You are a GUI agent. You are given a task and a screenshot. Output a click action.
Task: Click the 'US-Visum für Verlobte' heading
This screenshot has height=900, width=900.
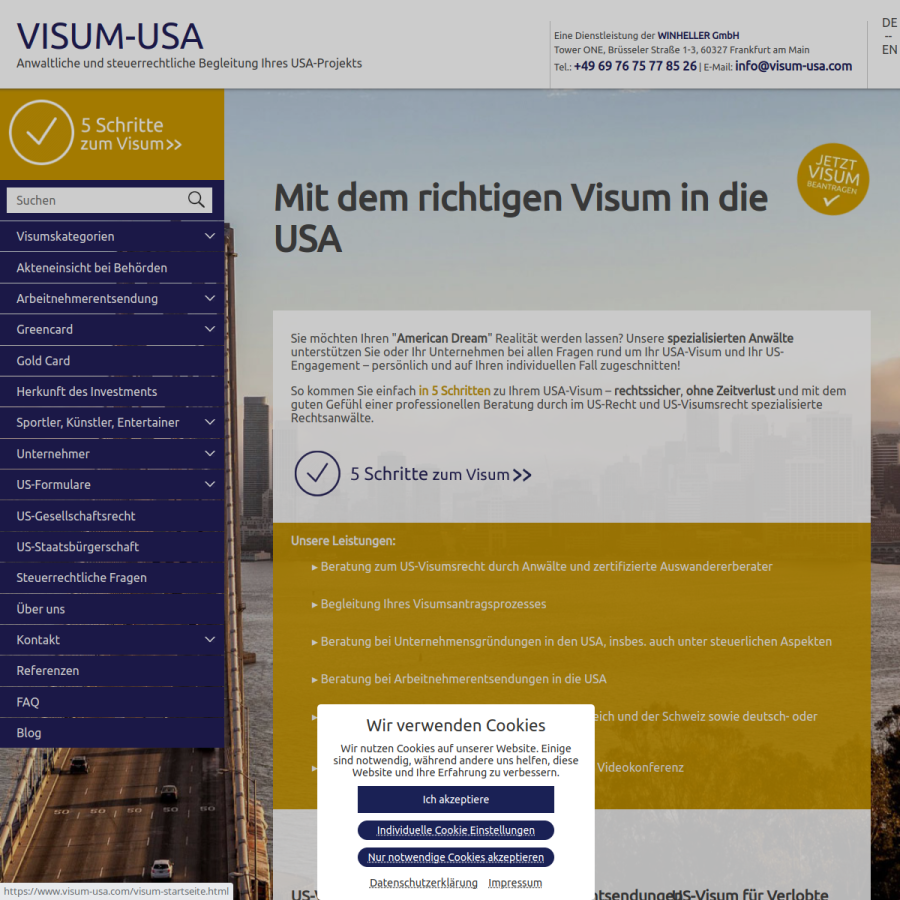751,893
